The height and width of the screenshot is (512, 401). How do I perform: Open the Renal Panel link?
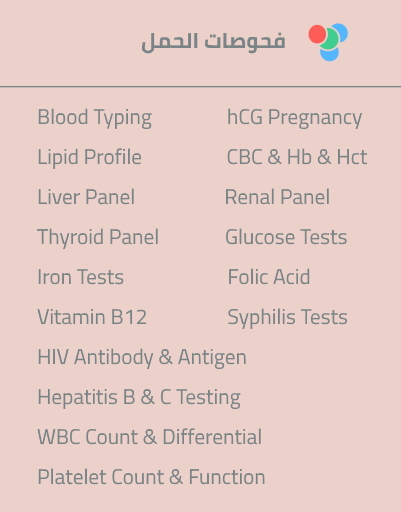(278, 197)
